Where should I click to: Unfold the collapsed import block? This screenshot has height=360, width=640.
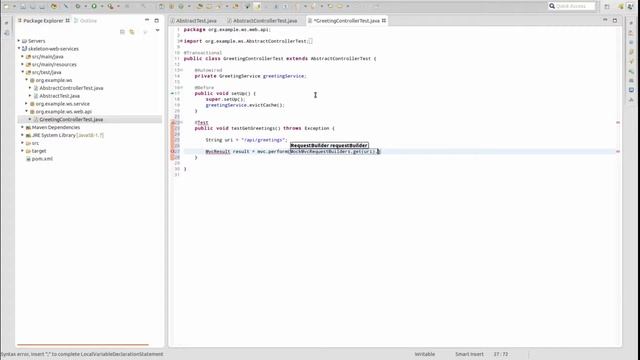181,41
